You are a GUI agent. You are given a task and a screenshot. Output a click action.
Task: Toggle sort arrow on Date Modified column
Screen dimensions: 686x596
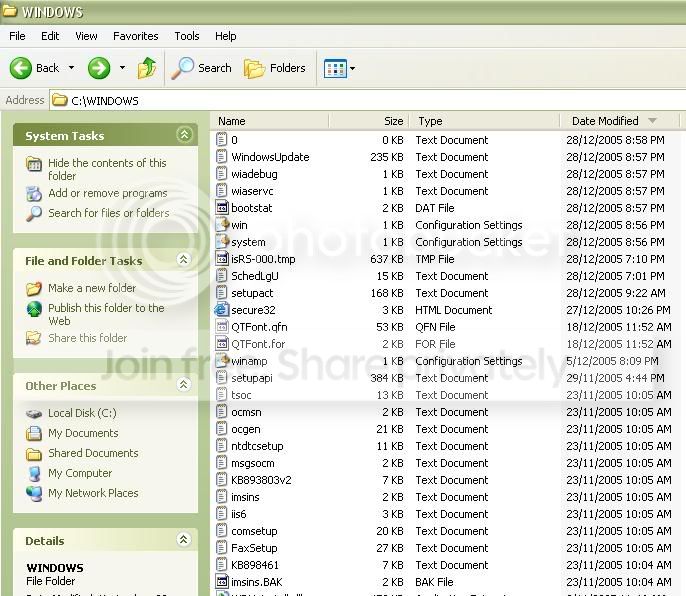tap(652, 120)
